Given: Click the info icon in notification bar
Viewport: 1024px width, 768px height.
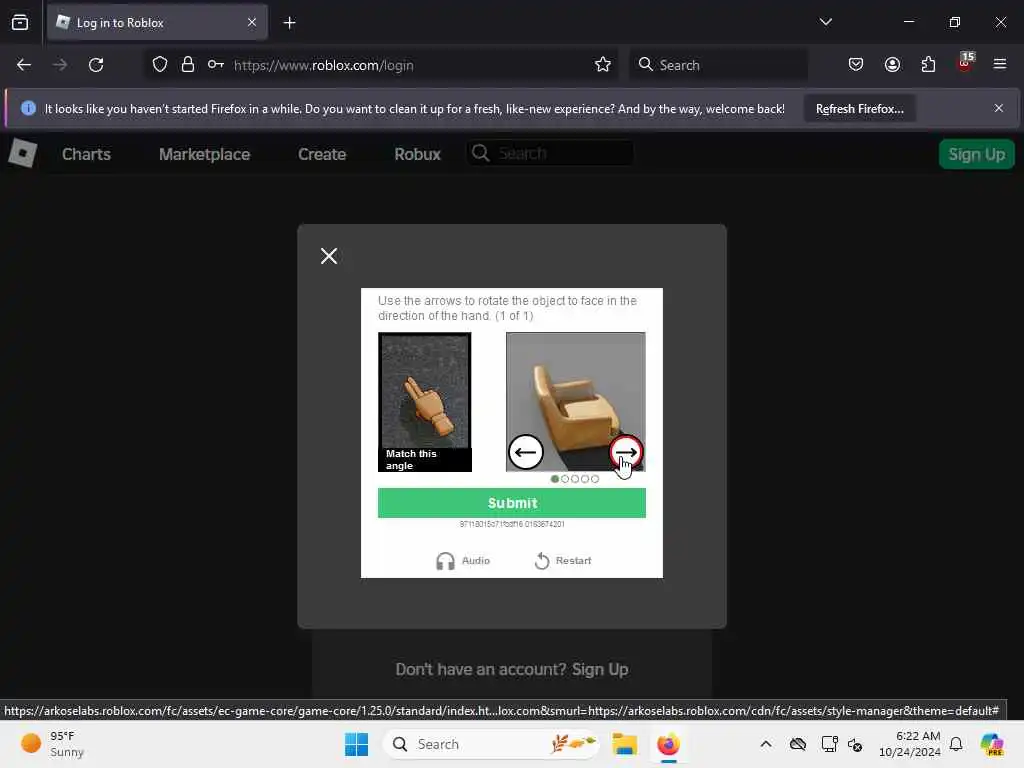Looking at the screenshot, I should coord(28,108).
